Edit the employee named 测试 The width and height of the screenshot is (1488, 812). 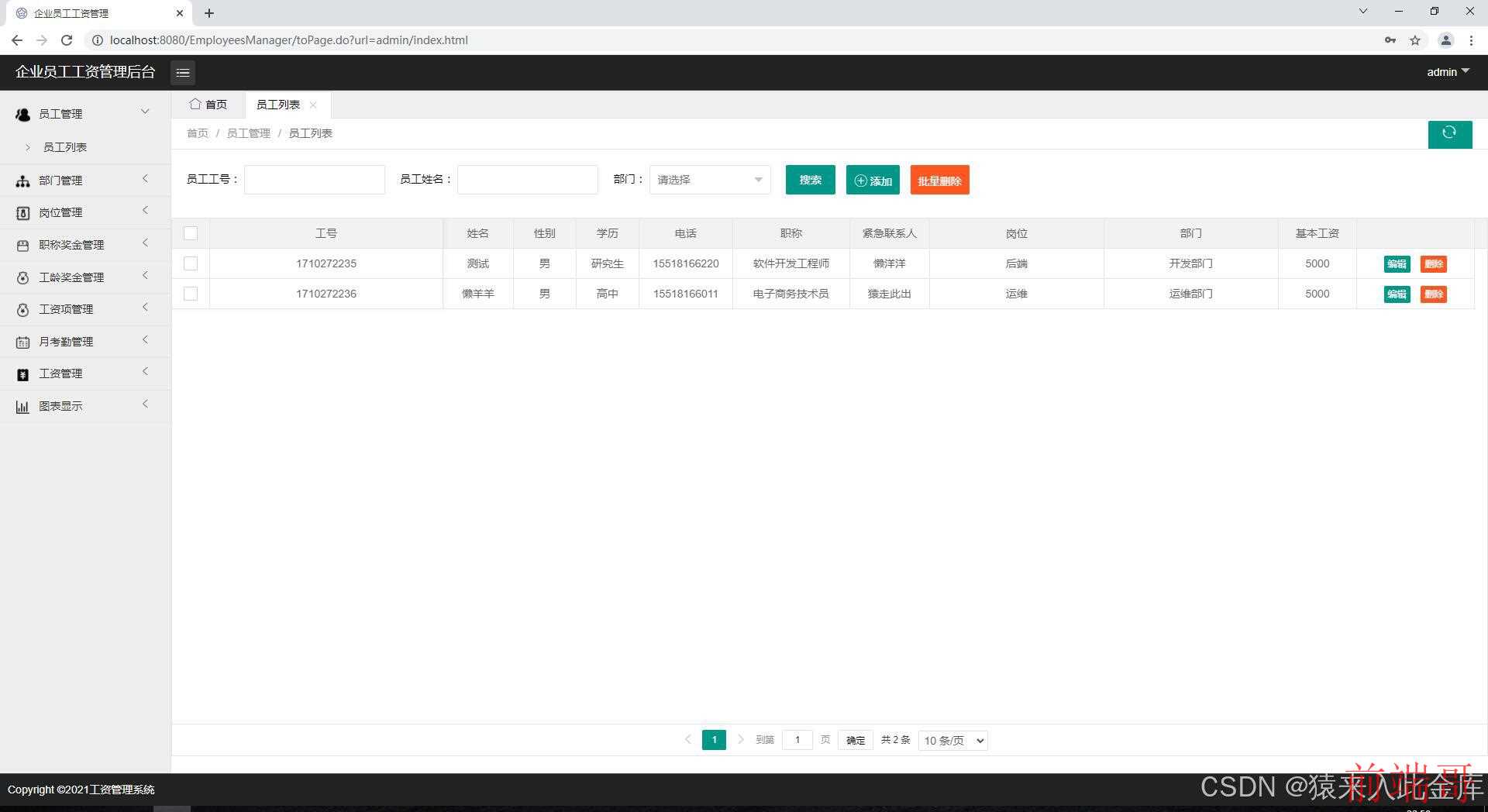(x=1397, y=264)
